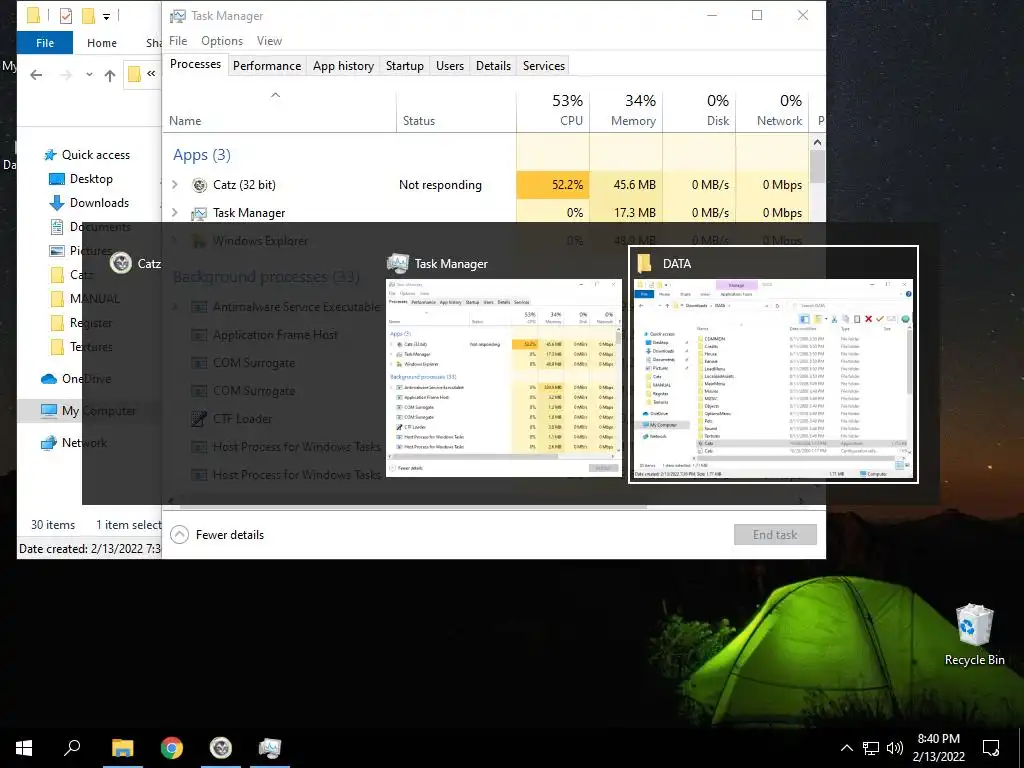Click the Task Manager icon in the switcher title
The width and height of the screenshot is (1024, 768).
click(x=398, y=263)
